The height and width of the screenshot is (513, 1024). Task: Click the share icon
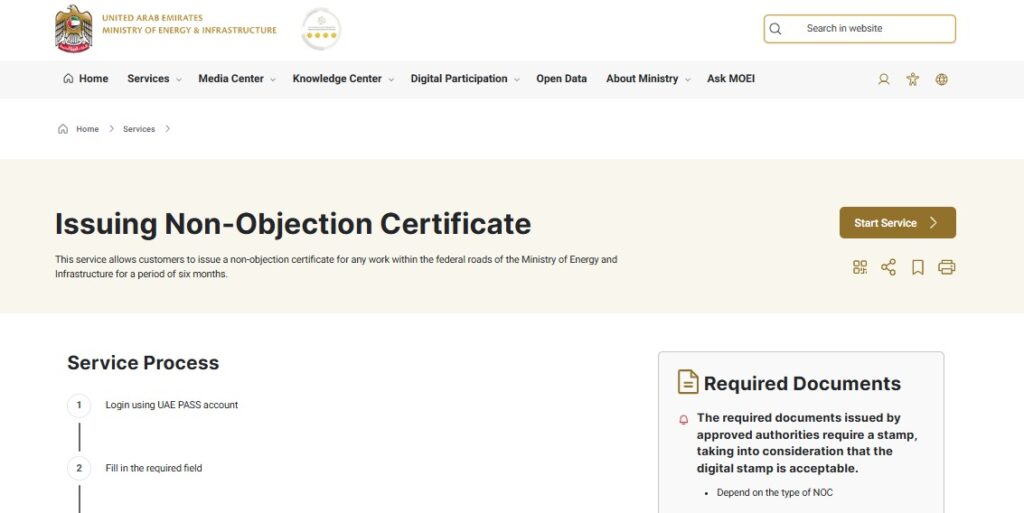tap(888, 267)
